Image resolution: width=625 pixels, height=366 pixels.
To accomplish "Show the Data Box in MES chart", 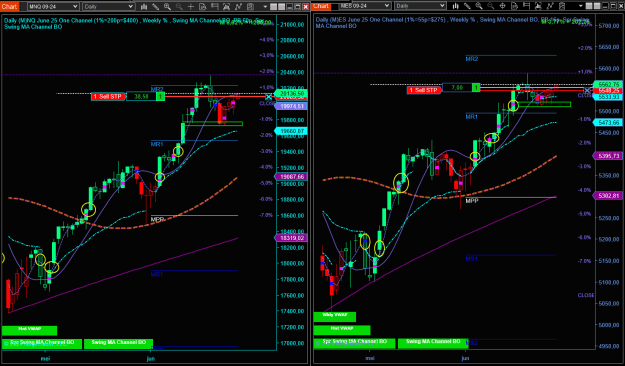I will point(514,6).
